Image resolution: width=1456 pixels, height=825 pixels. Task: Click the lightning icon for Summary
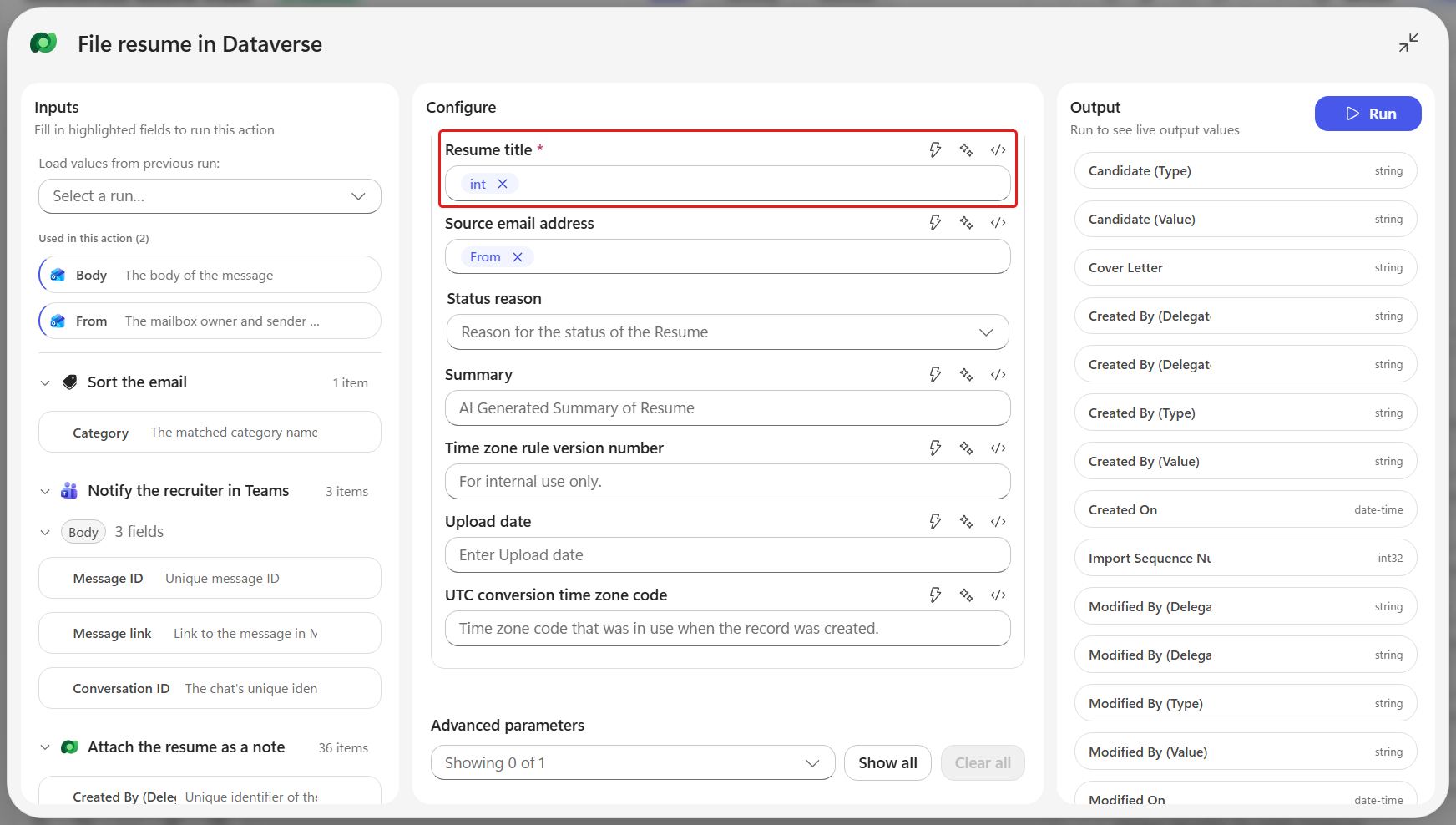coord(935,375)
